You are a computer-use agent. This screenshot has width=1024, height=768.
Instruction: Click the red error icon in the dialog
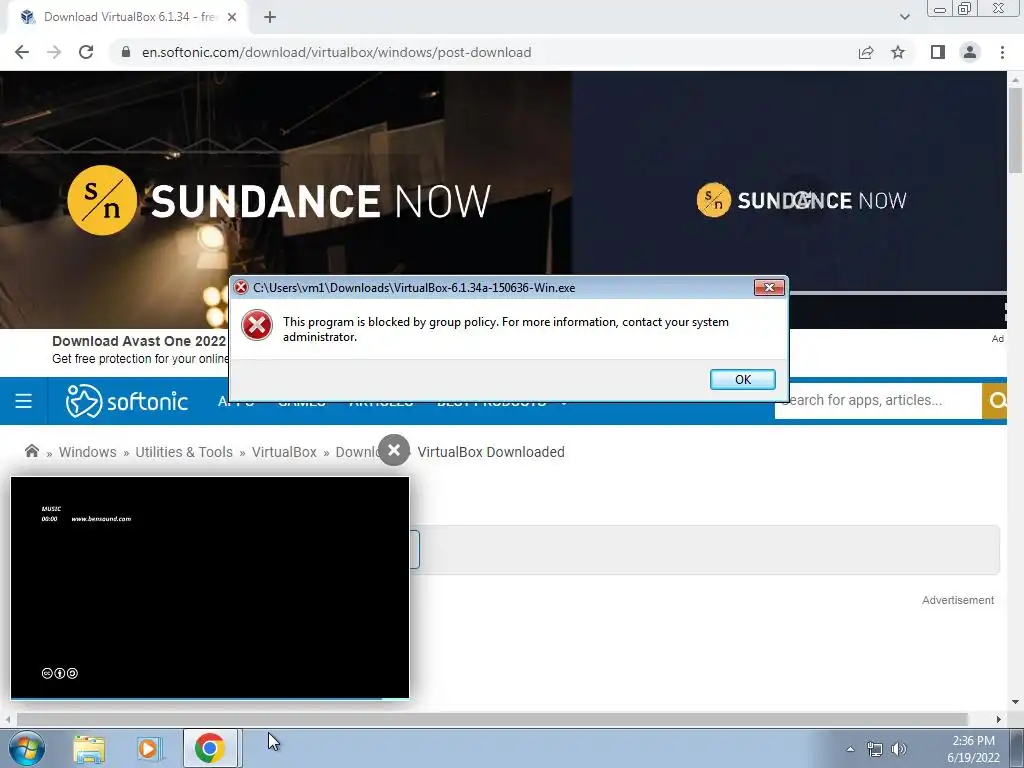pyautogui.click(x=257, y=325)
